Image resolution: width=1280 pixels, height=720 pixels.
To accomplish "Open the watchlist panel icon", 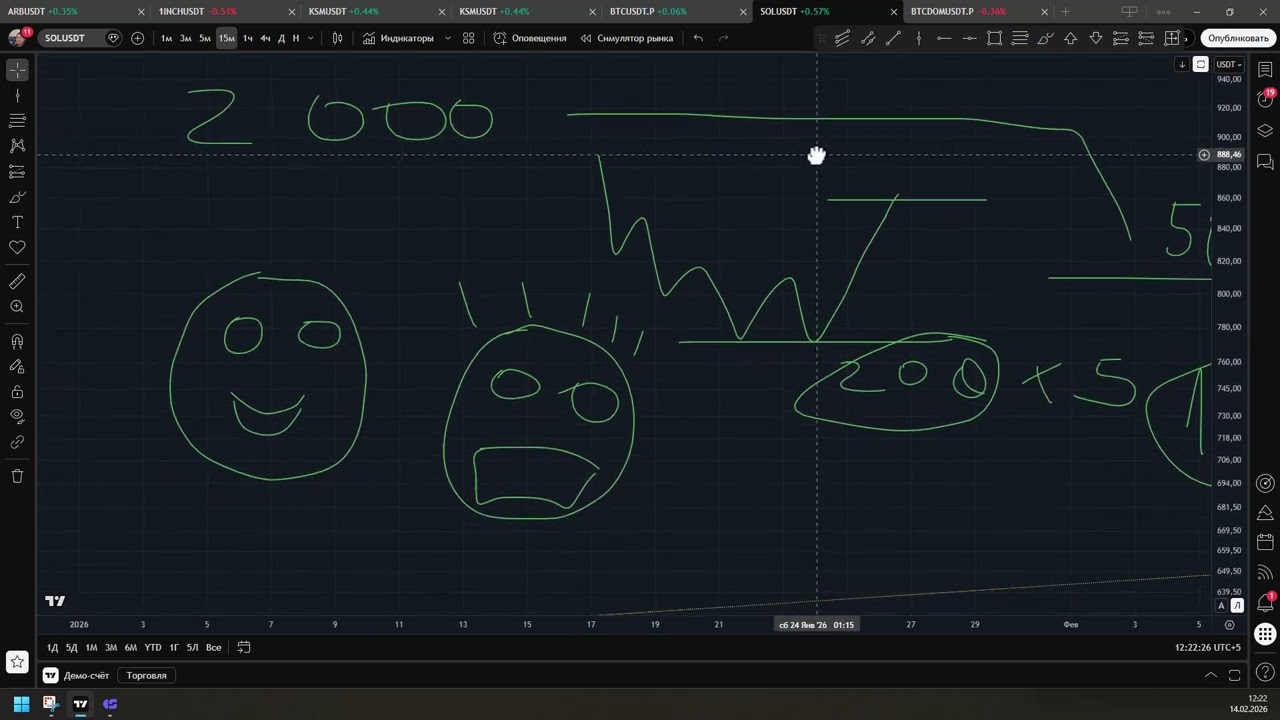I will (1265, 70).
